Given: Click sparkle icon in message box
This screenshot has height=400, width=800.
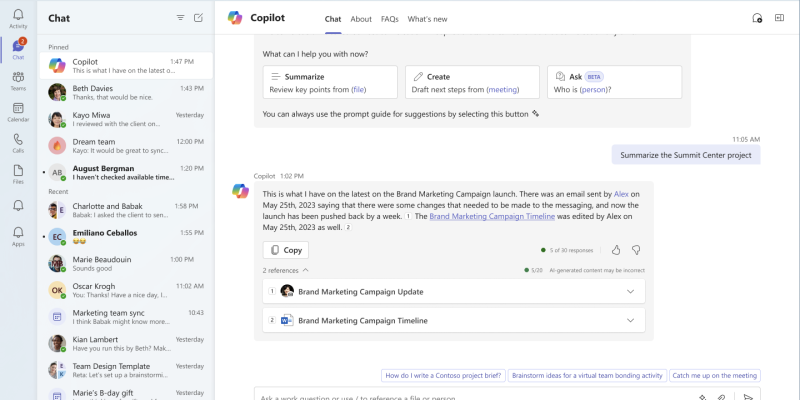Looking at the screenshot, I should tap(702, 397).
